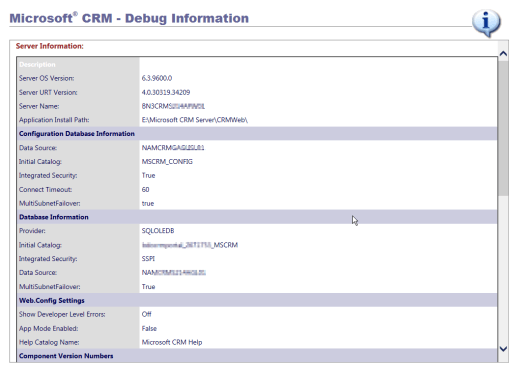
Task: Click the Provider label
Action: coord(32,231)
